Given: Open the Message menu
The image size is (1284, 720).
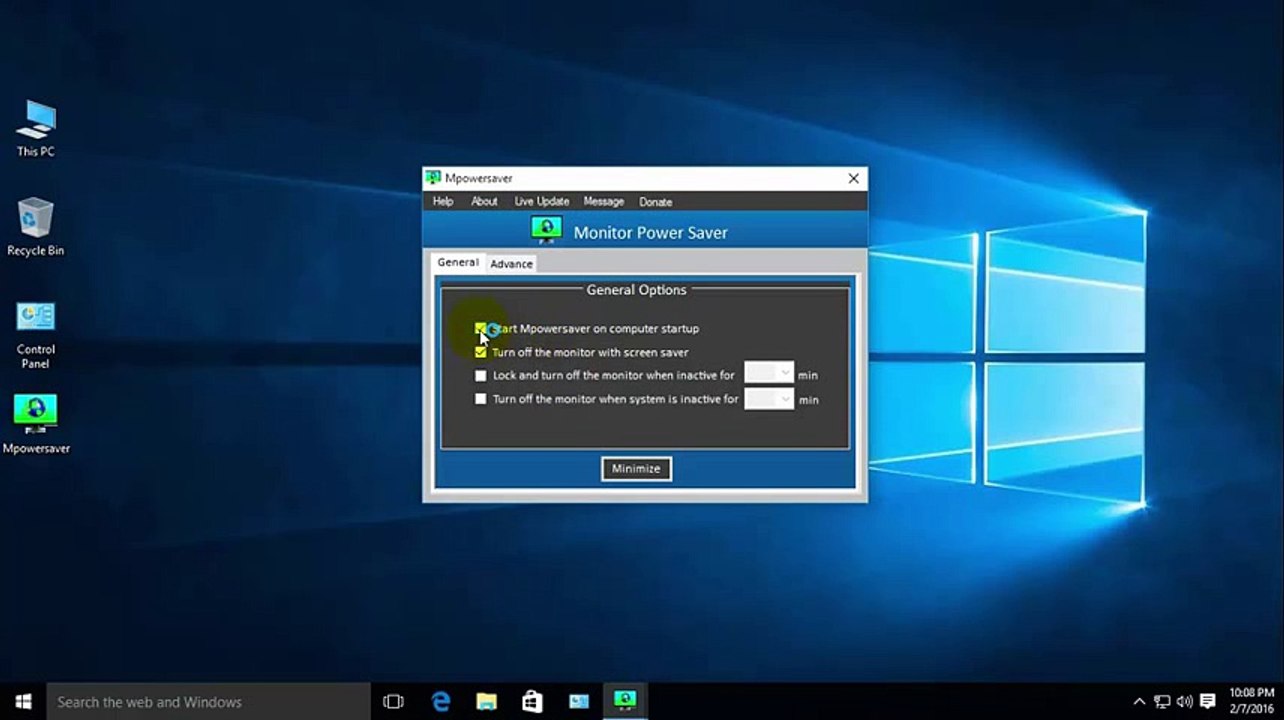Looking at the screenshot, I should (x=603, y=201).
